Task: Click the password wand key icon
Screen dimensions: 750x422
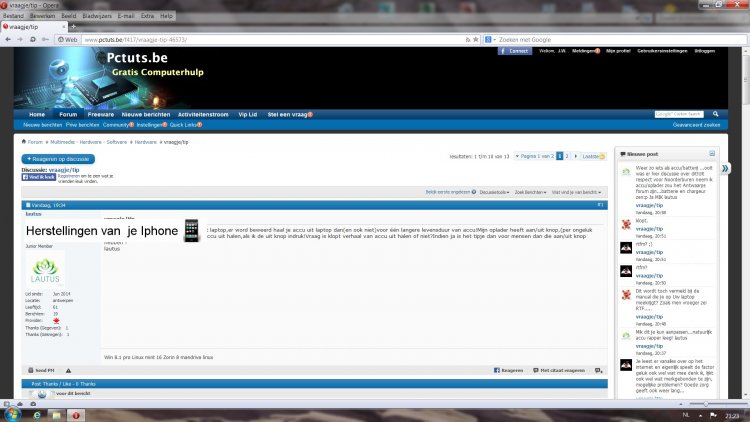Action: pyautogui.click(x=45, y=40)
